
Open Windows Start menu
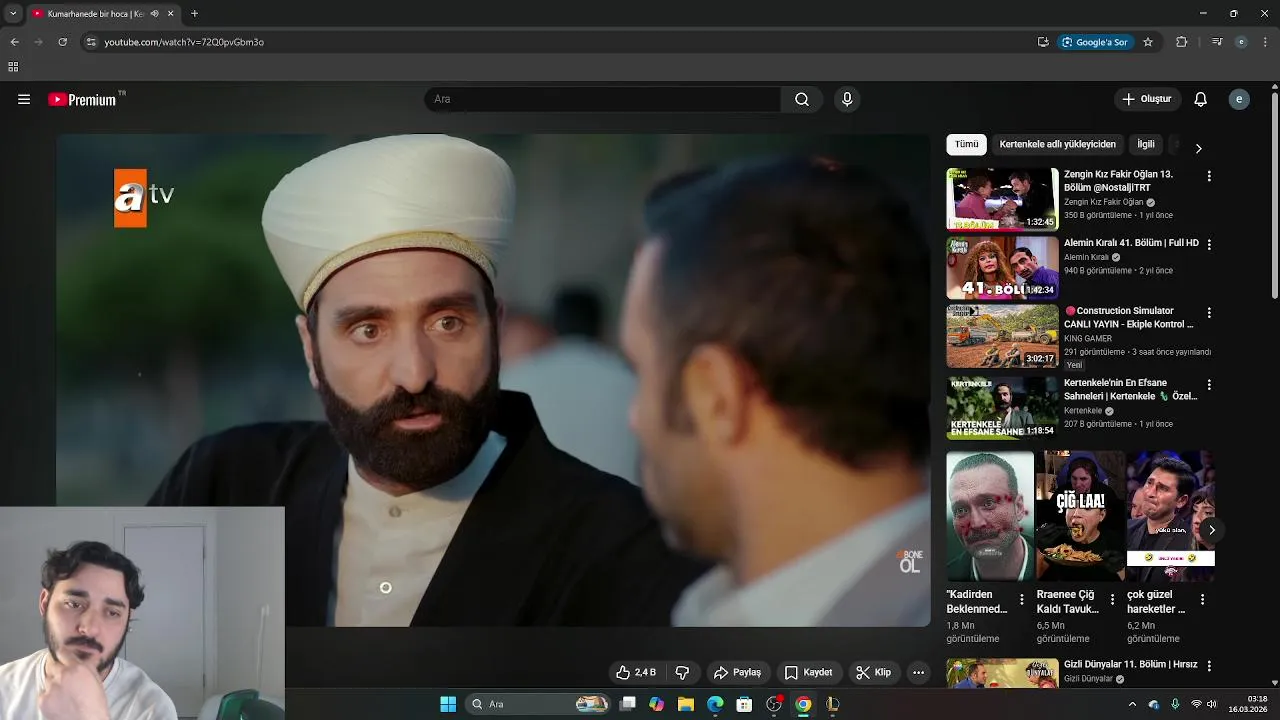click(448, 704)
